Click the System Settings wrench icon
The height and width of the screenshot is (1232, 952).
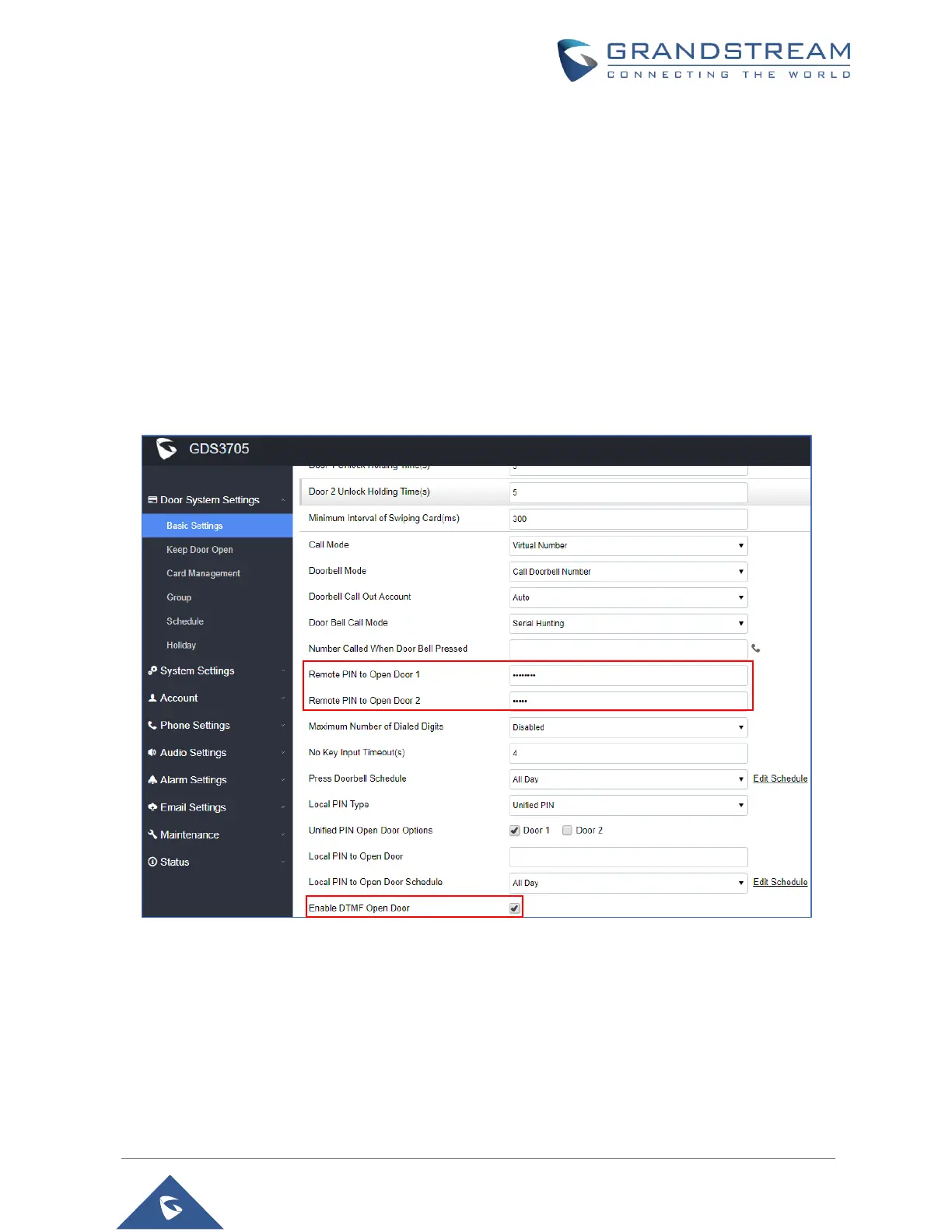(x=152, y=670)
